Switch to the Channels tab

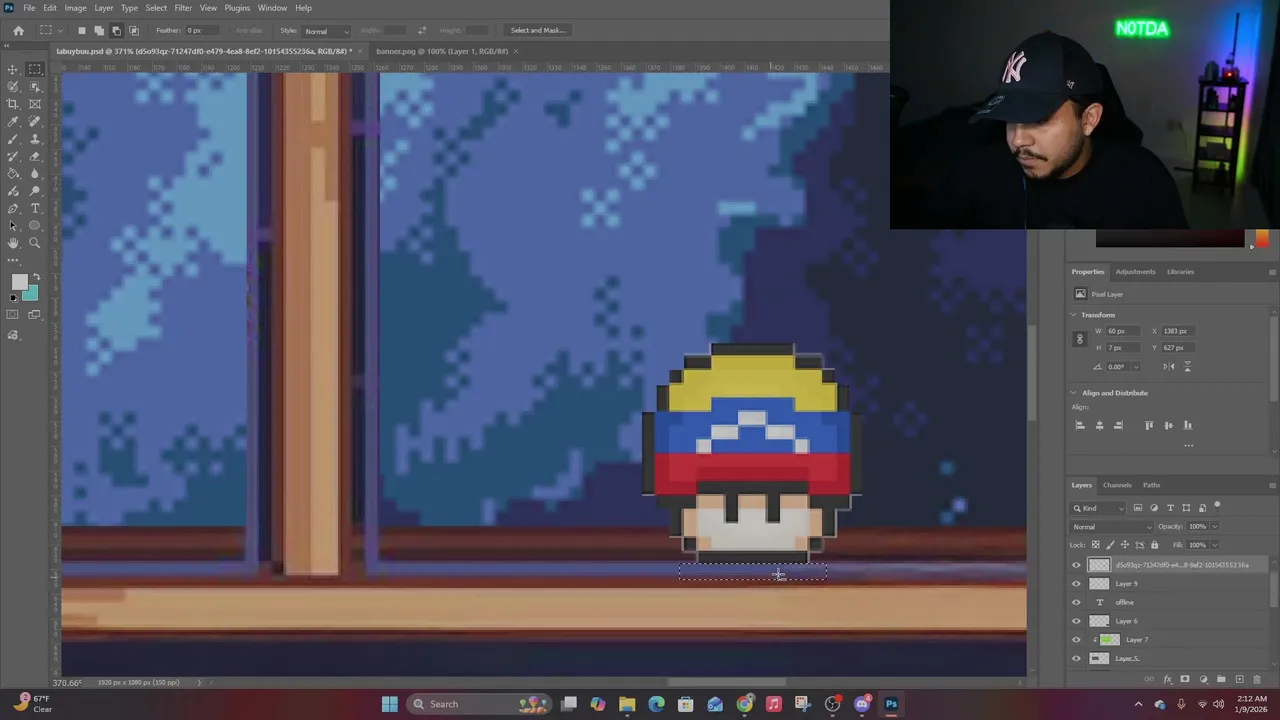coord(1117,485)
